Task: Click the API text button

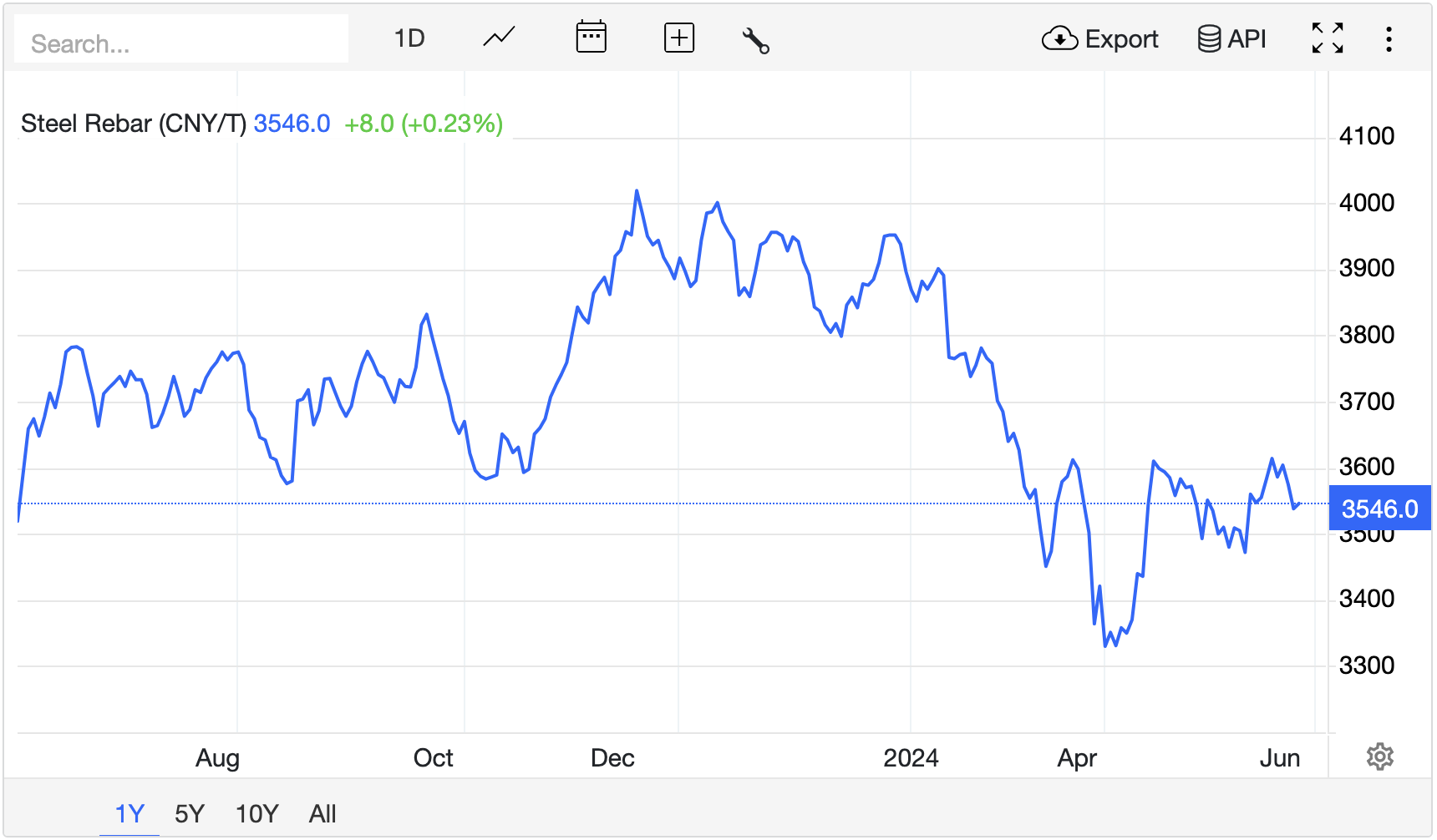Action: 1247,39
